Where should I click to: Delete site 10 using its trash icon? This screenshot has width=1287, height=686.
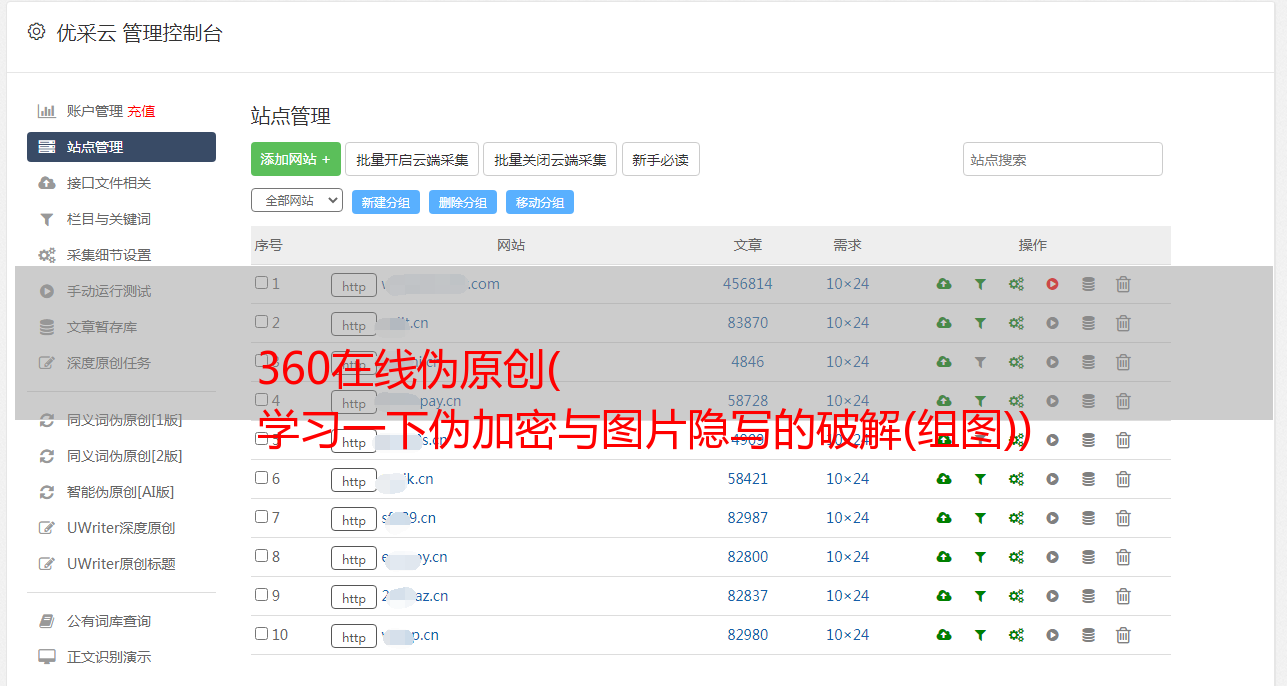coord(1123,635)
